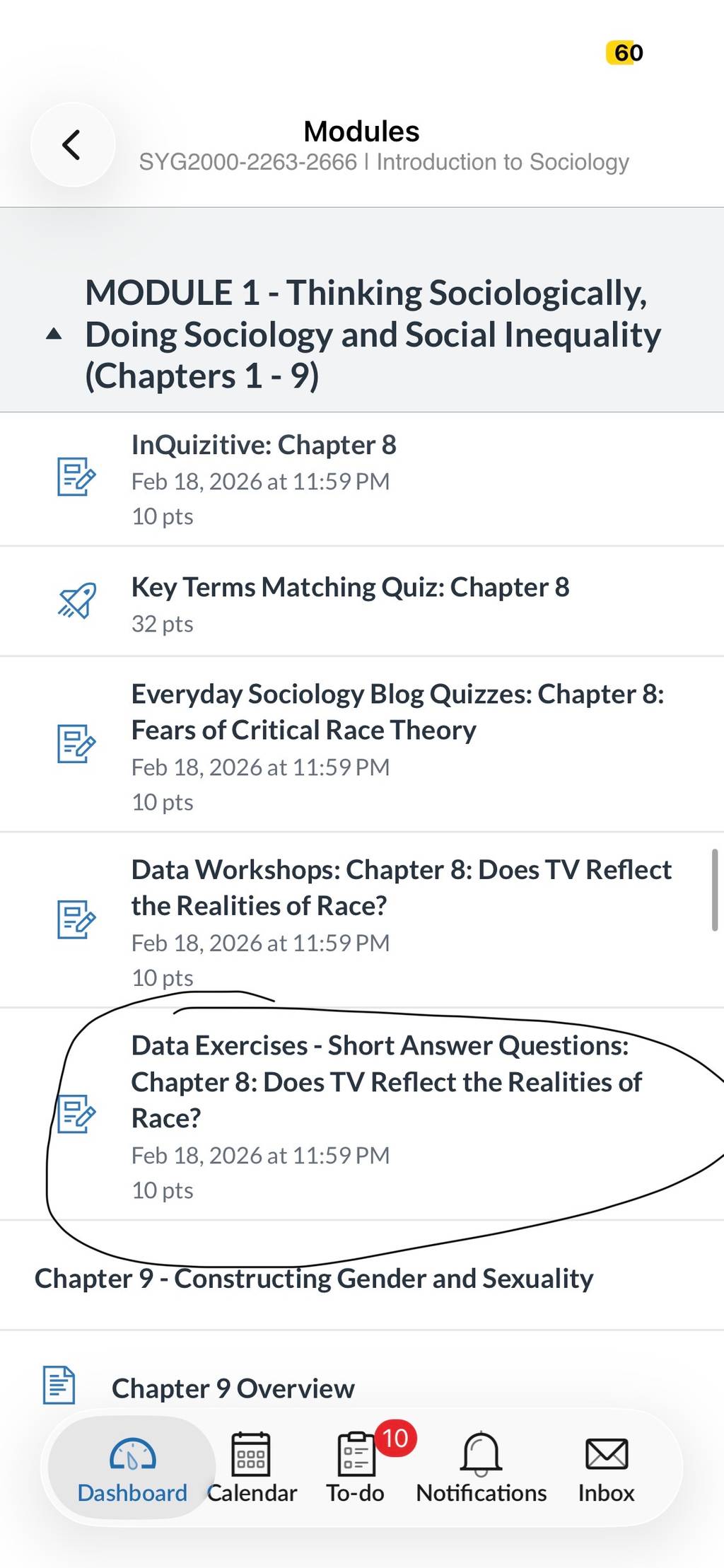Click the vertical scrollbar indicator
Screen dimensions: 724x1568
coord(715,890)
